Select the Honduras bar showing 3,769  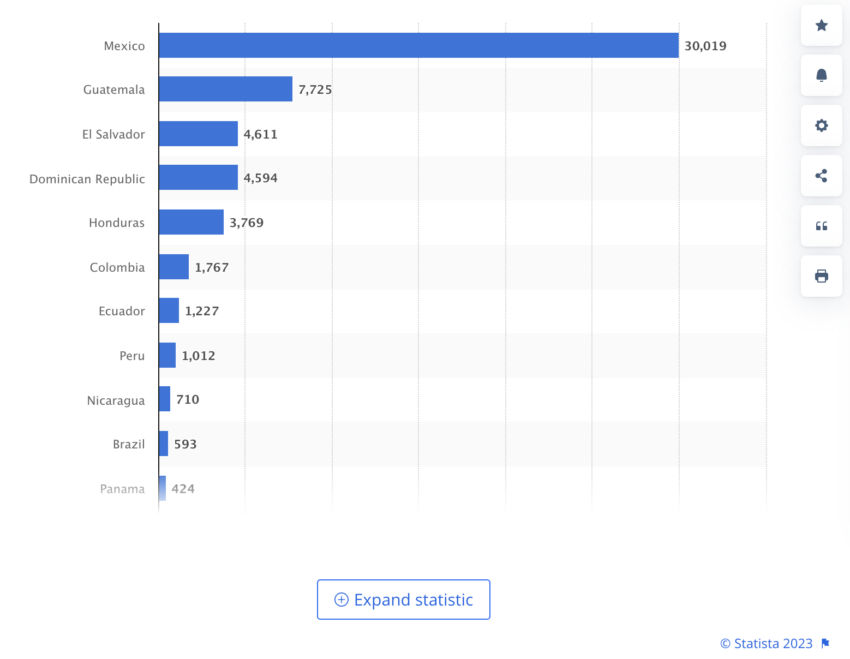(191, 222)
